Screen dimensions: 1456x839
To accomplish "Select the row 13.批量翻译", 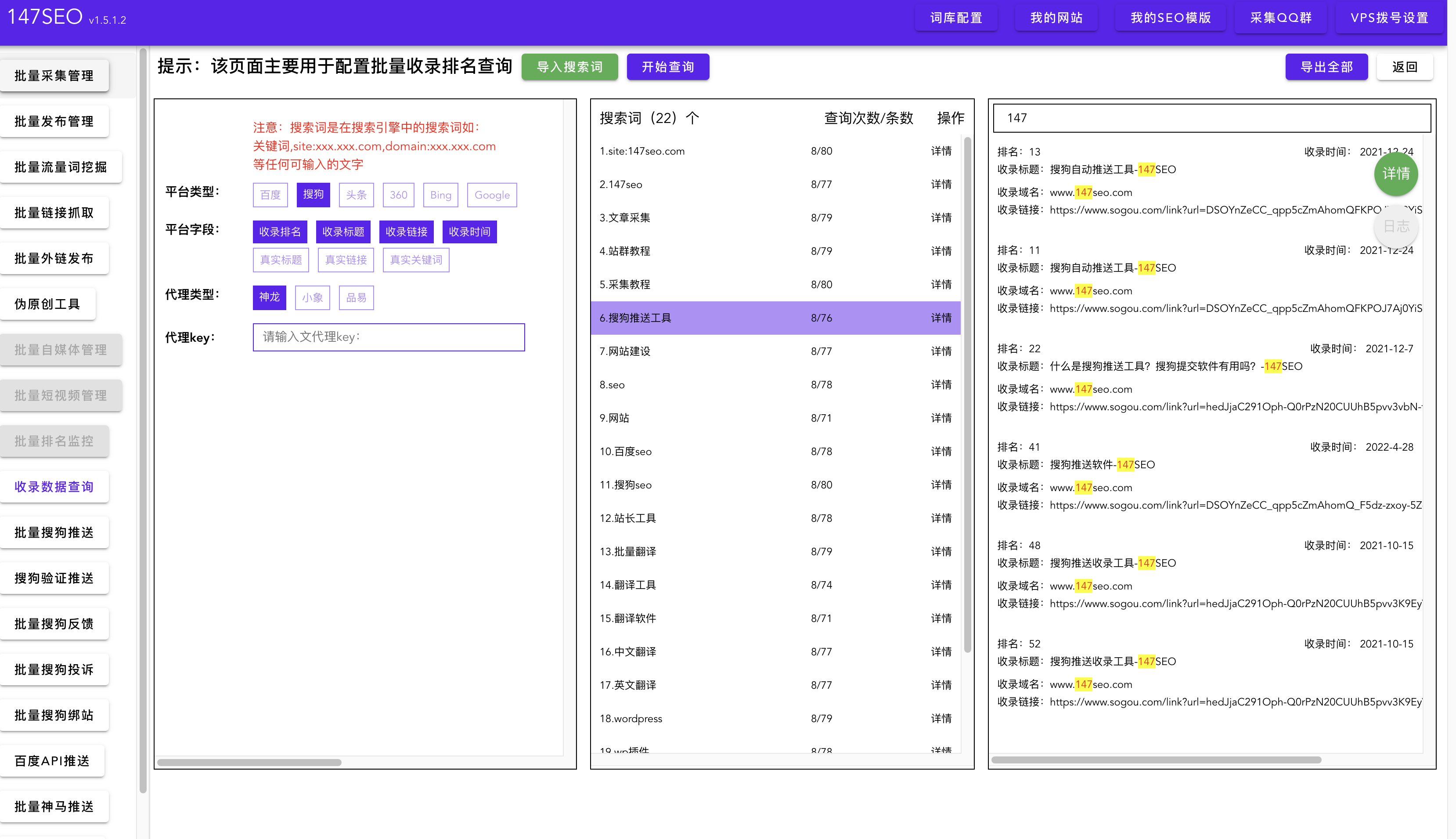I will pos(776,551).
